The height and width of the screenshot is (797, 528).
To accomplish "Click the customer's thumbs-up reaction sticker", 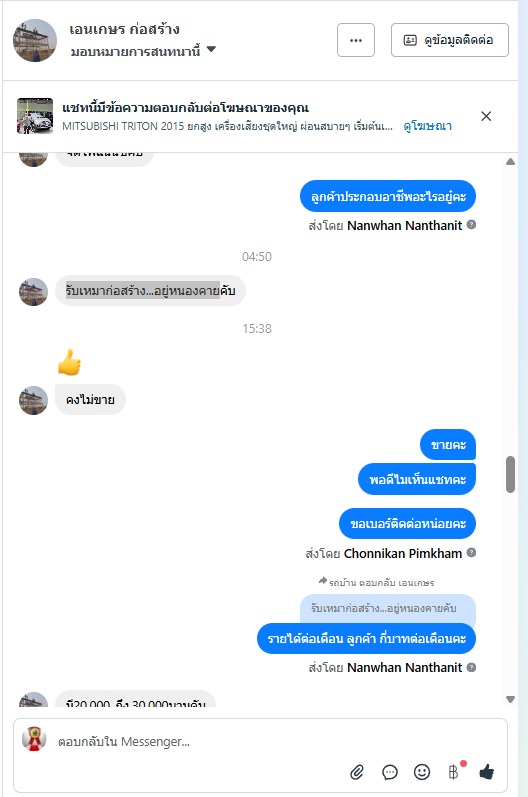I will pyautogui.click(x=70, y=362).
